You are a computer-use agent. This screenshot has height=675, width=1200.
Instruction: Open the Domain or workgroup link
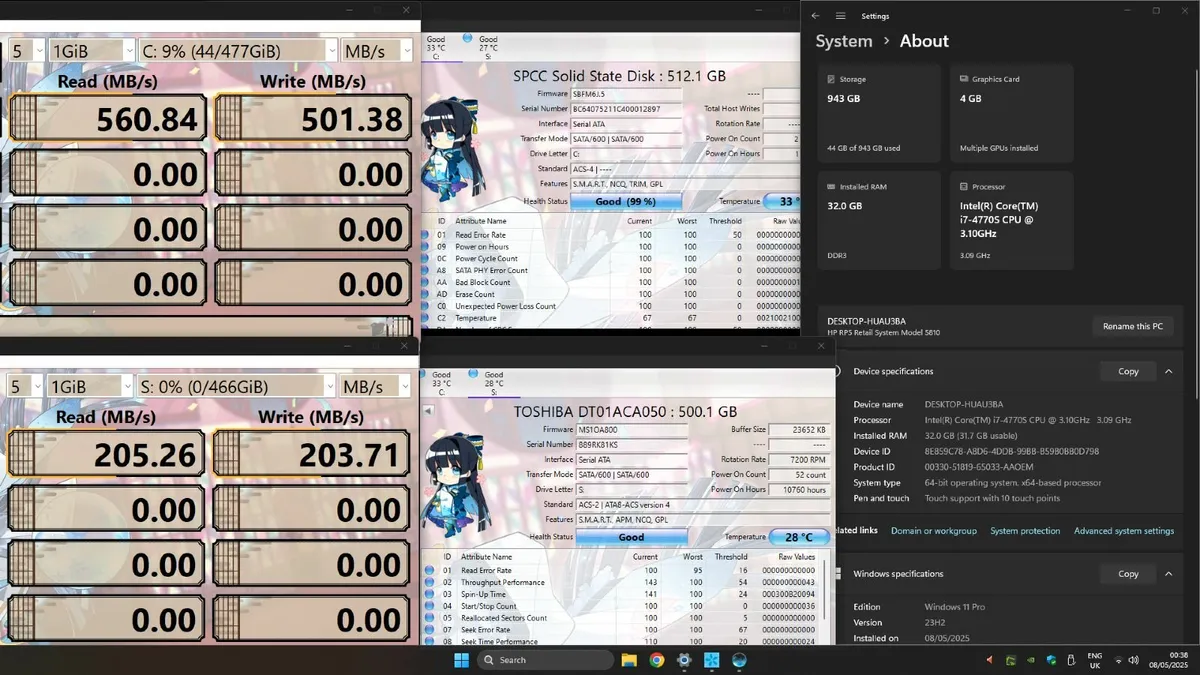tap(934, 531)
